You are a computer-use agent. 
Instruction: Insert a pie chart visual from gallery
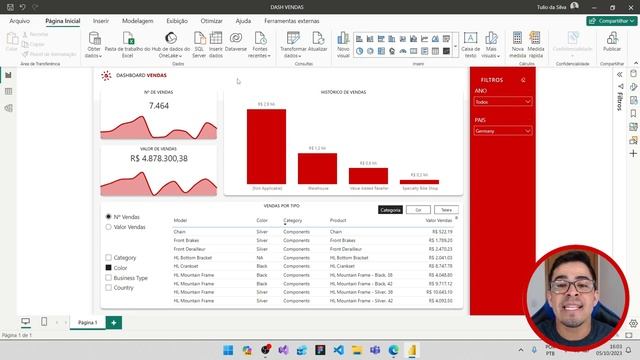pos(359,51)
